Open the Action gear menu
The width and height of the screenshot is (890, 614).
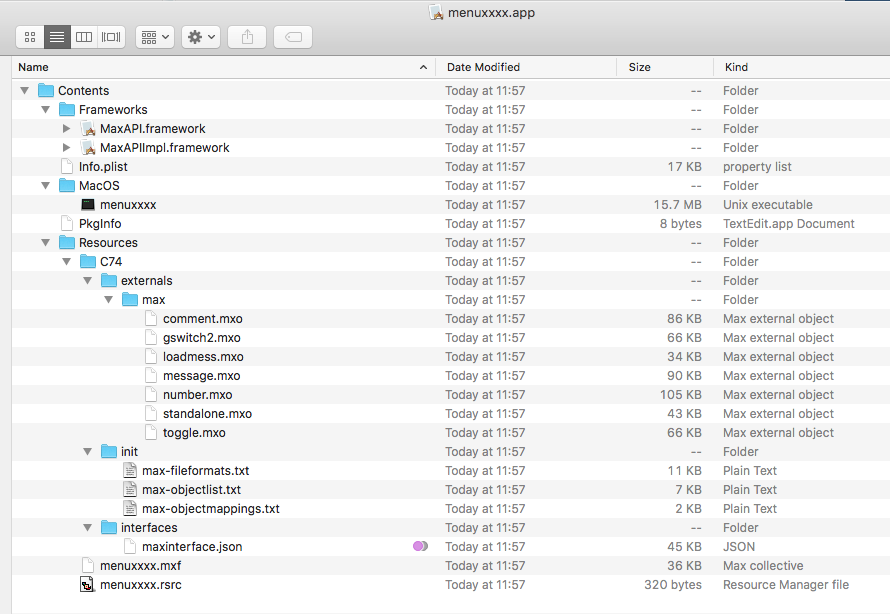click(x=201, y=37)
